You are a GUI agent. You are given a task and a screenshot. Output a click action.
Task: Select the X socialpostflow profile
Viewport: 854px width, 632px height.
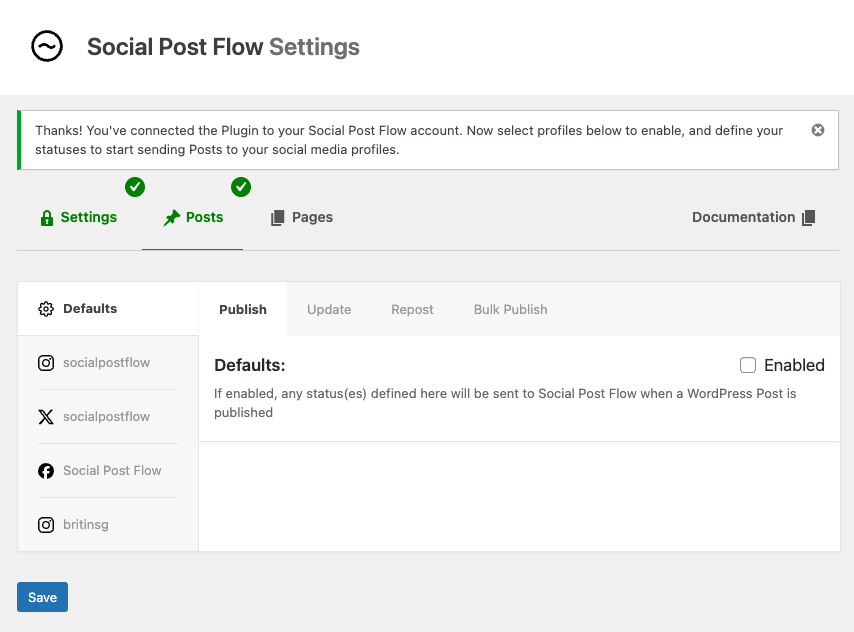[x=108, y=417]
